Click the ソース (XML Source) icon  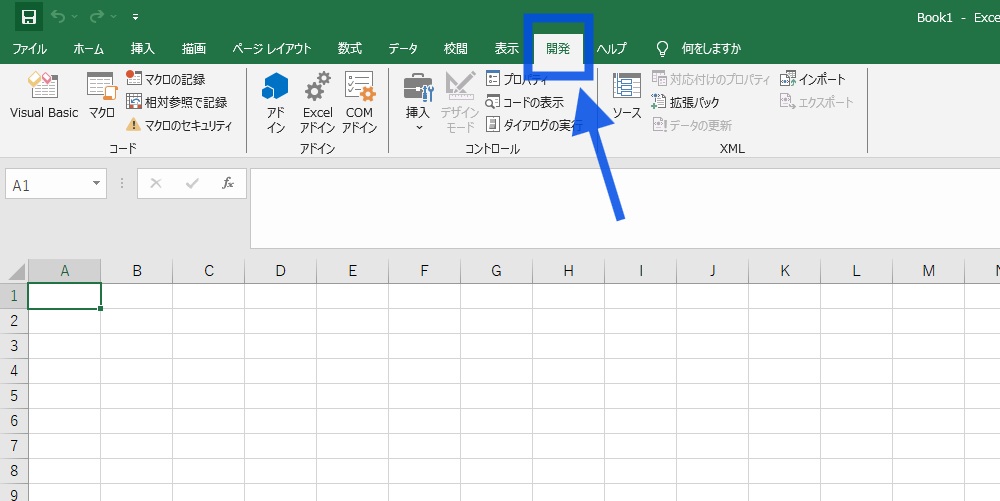627,96
